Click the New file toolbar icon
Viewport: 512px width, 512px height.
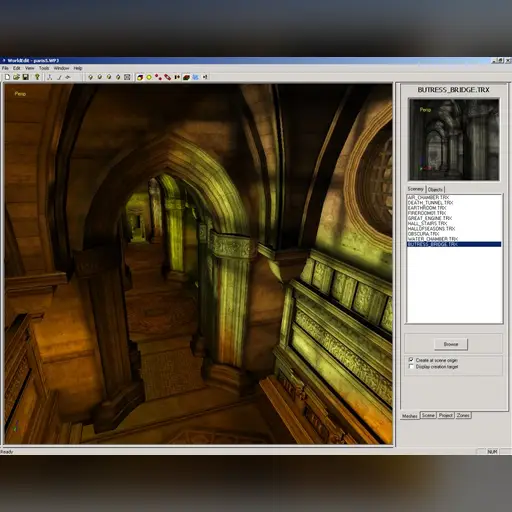tap(7, 77)
